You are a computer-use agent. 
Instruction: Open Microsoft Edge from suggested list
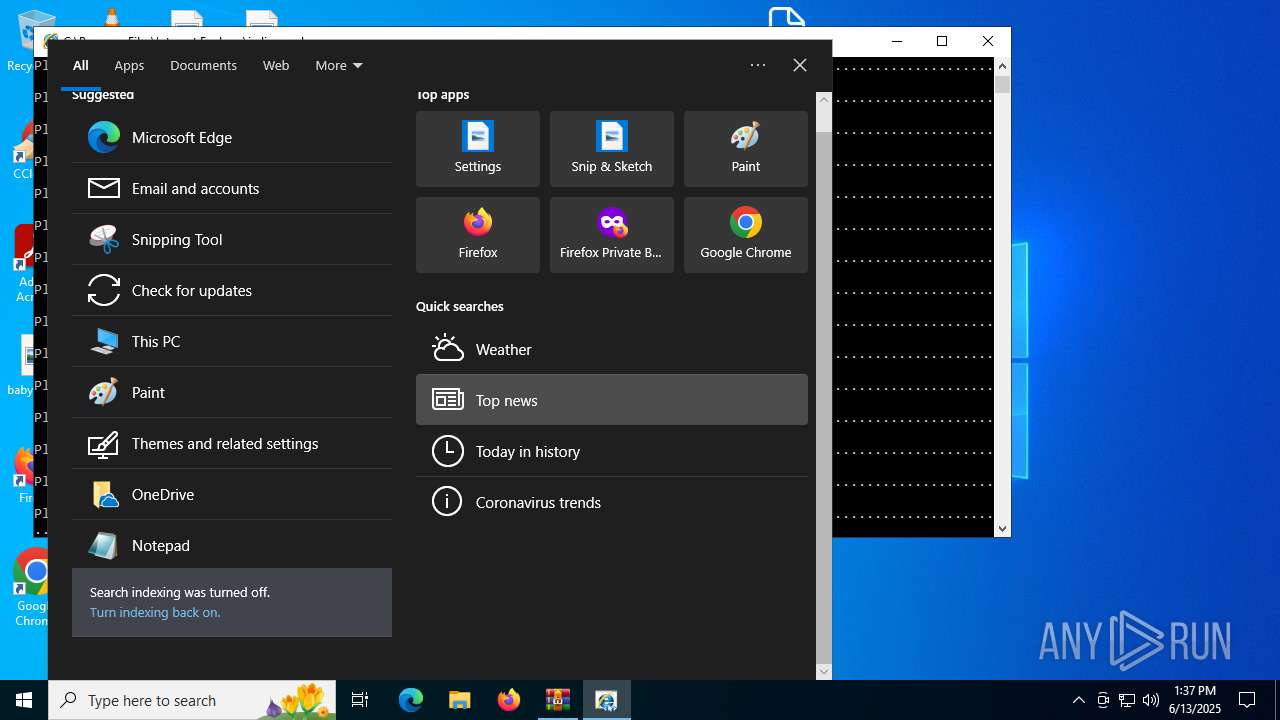click(x=232, y=137)
